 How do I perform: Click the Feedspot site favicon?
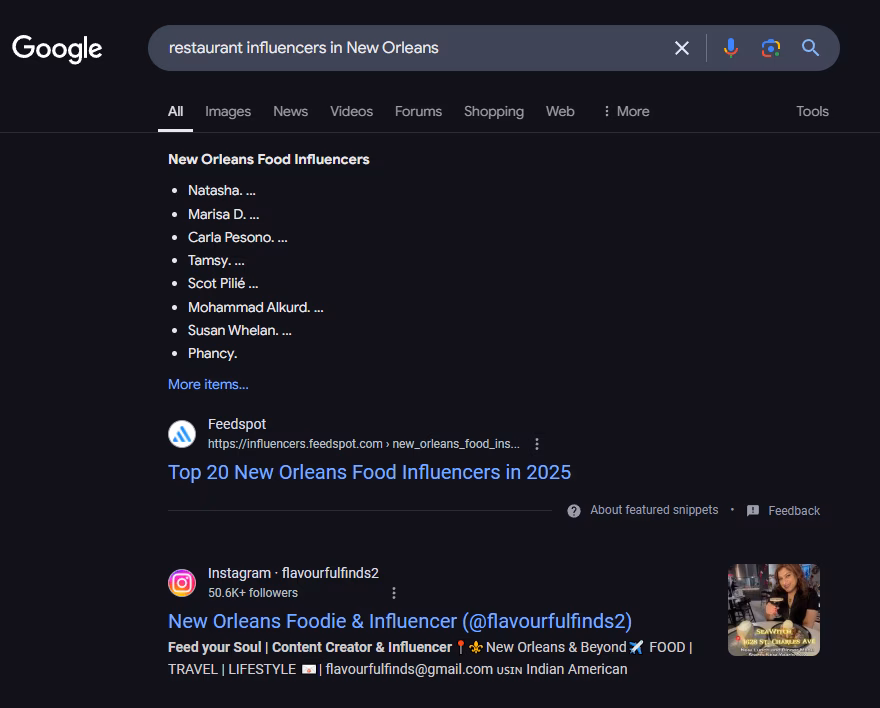[x=182, y=434]
